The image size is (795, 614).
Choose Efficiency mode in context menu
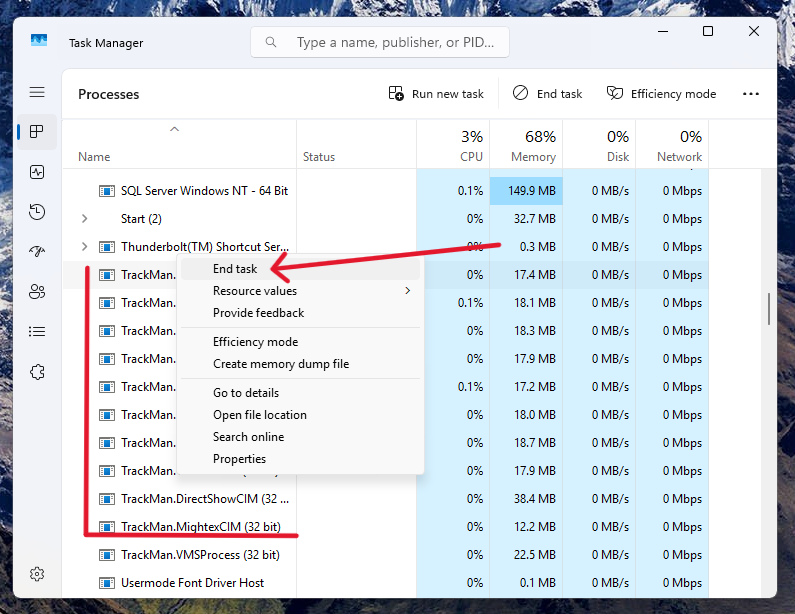300,342
